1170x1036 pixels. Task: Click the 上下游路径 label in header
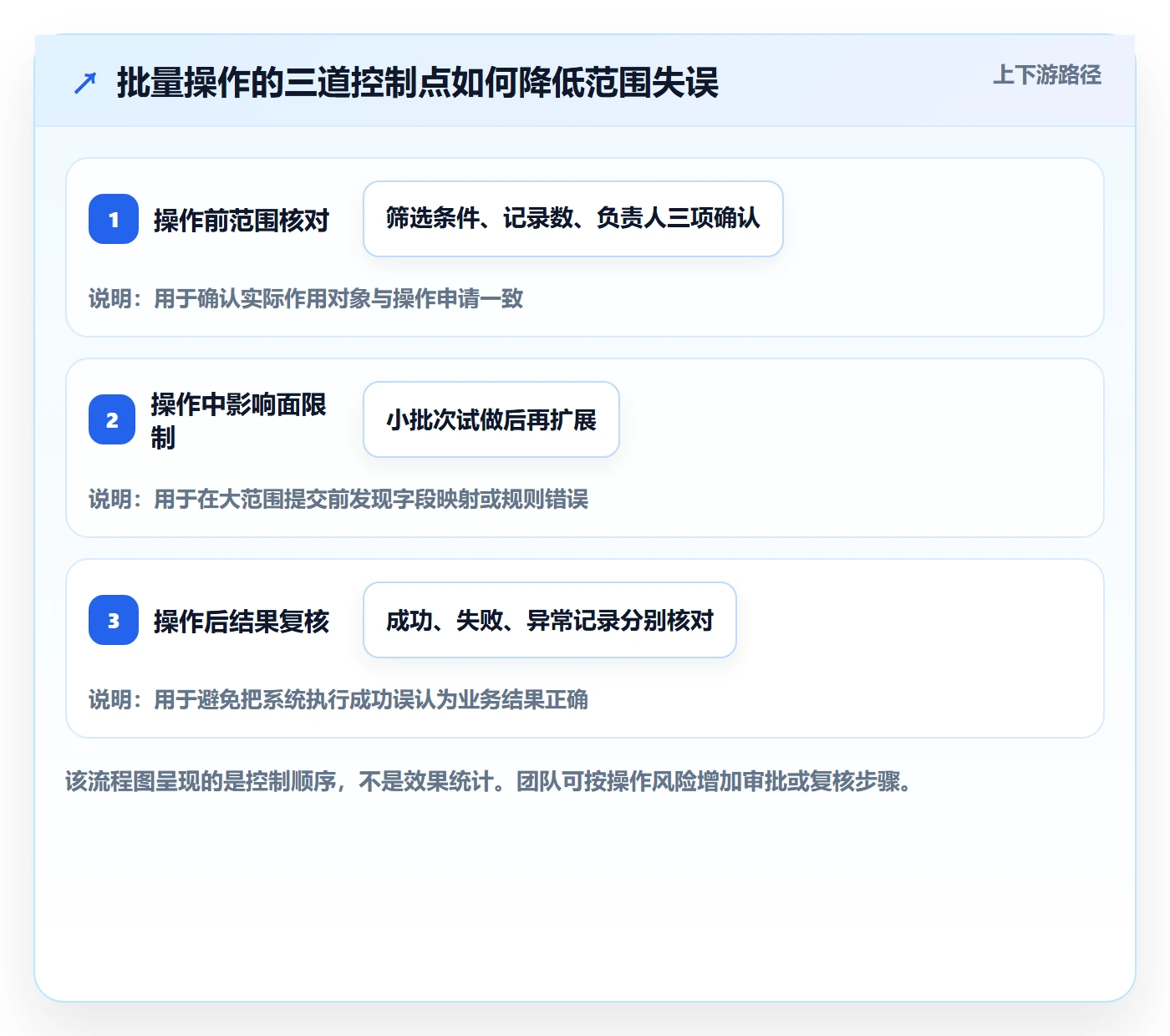click(1047, 75)
